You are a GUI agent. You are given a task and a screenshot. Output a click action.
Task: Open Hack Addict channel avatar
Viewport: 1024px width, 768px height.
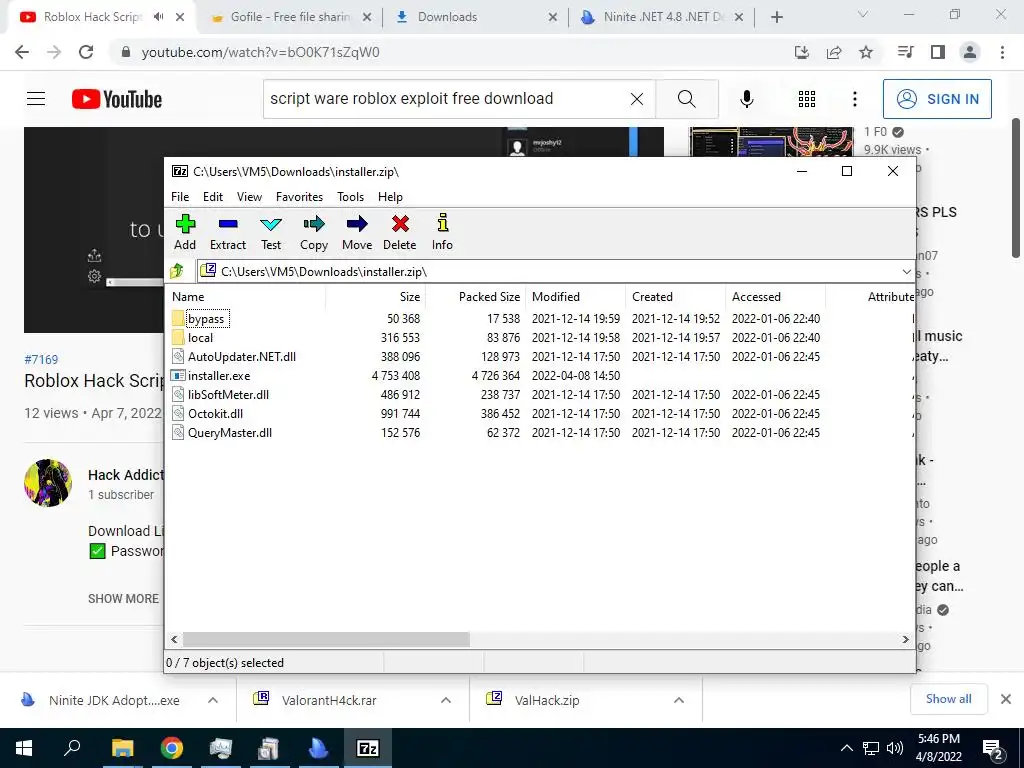click(x=48, y=483)
